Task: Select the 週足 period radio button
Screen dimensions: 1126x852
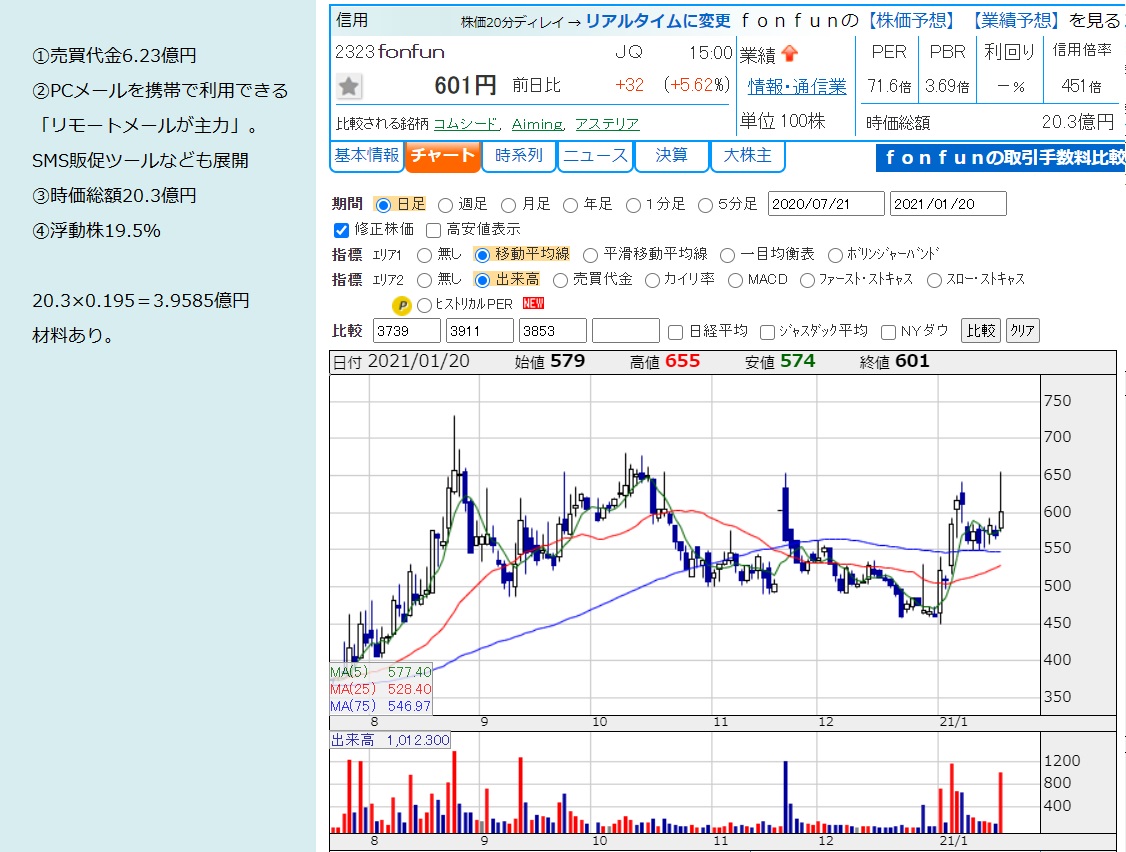Action: click(x=445, y=205)
